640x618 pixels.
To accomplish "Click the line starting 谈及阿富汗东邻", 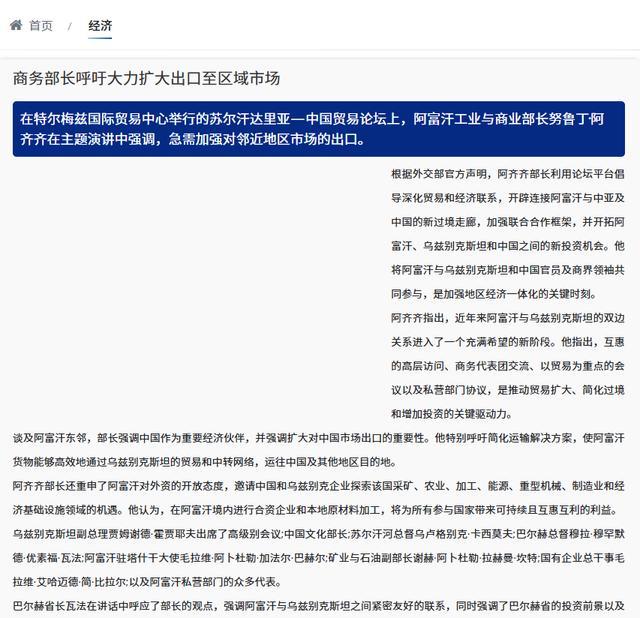I will [x=319, y=438].
